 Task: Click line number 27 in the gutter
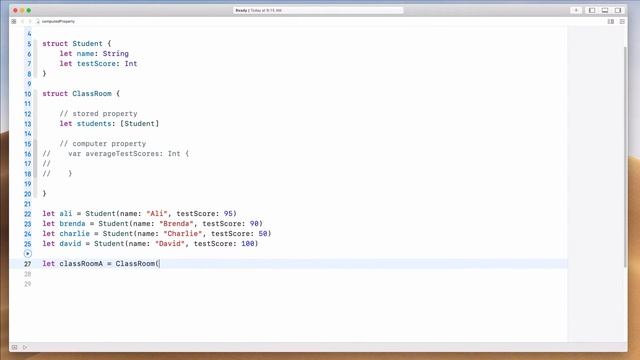coord(27,264)
